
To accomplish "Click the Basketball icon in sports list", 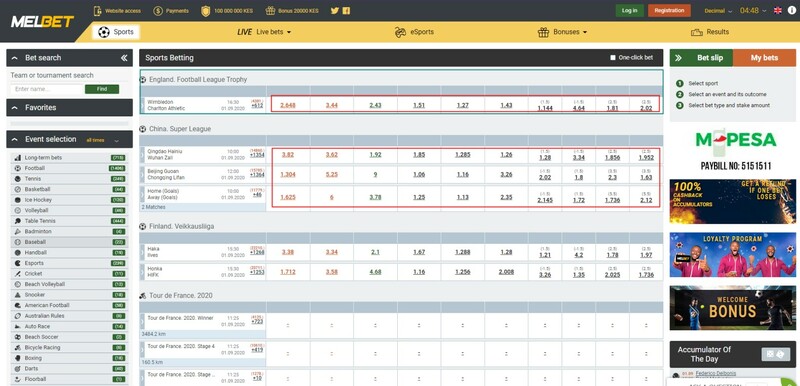I will pyautogui.click(x=18, y=189).
